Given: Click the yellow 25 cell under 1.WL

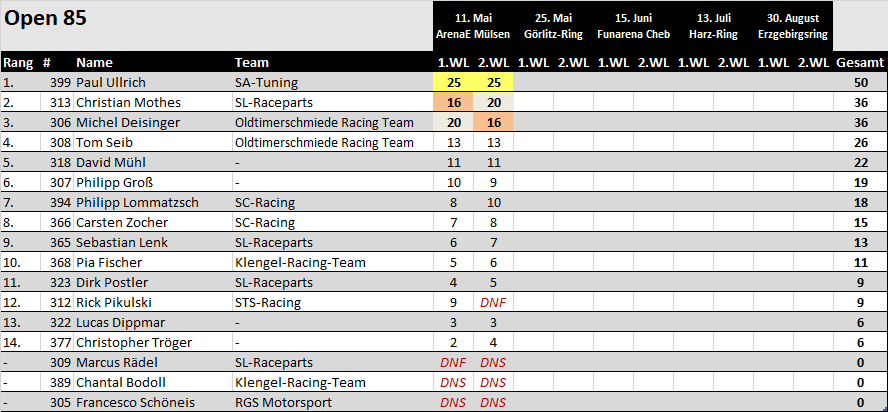Looking at the screenshot, I should [x=453, y=83].
